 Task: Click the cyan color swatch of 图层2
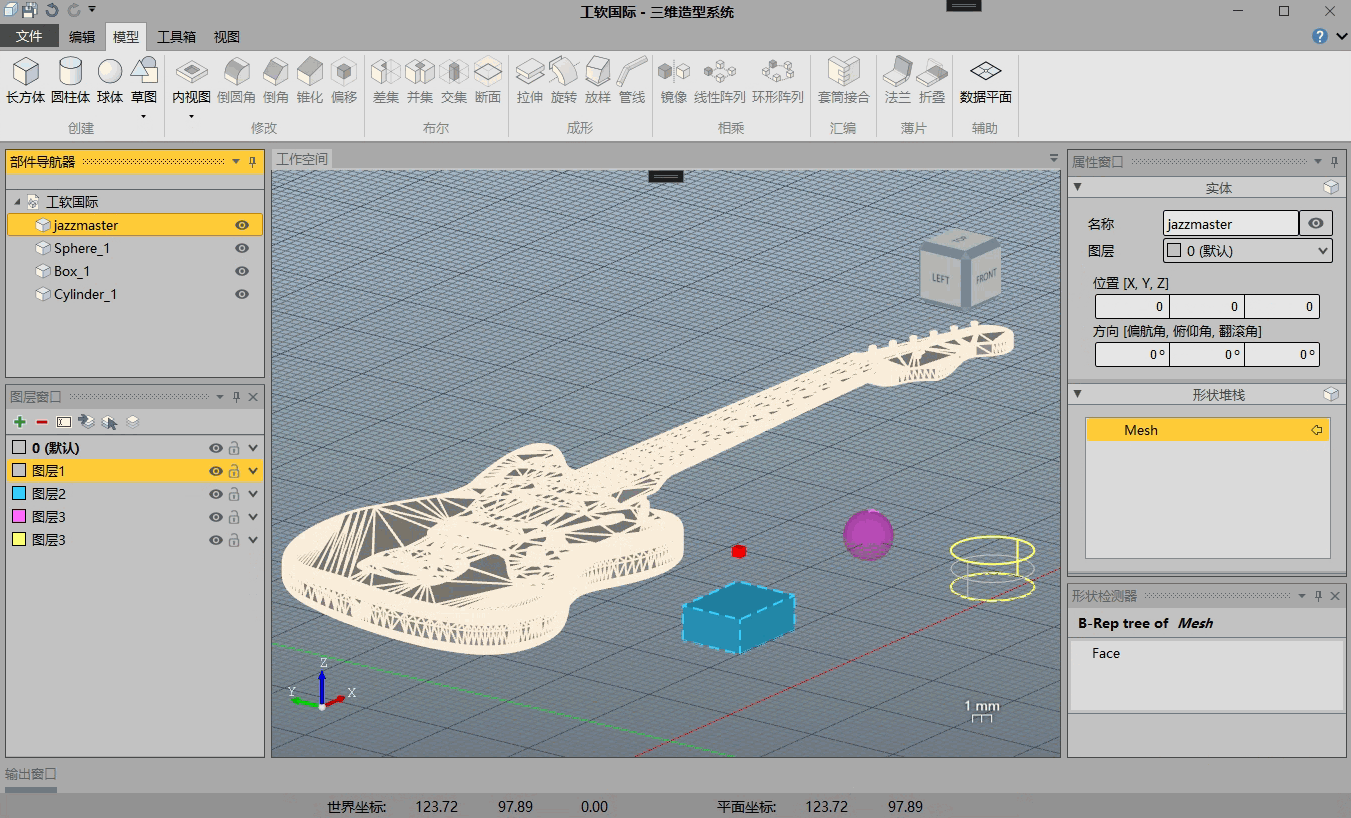tap(18, 494)
